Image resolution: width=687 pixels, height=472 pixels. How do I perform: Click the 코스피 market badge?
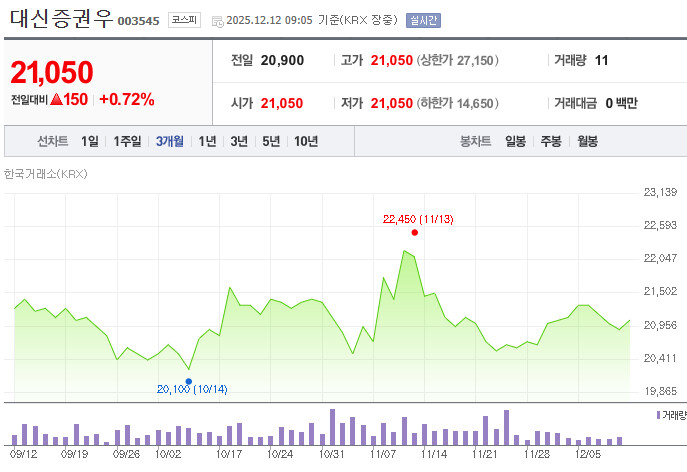[x=184, y=20]
